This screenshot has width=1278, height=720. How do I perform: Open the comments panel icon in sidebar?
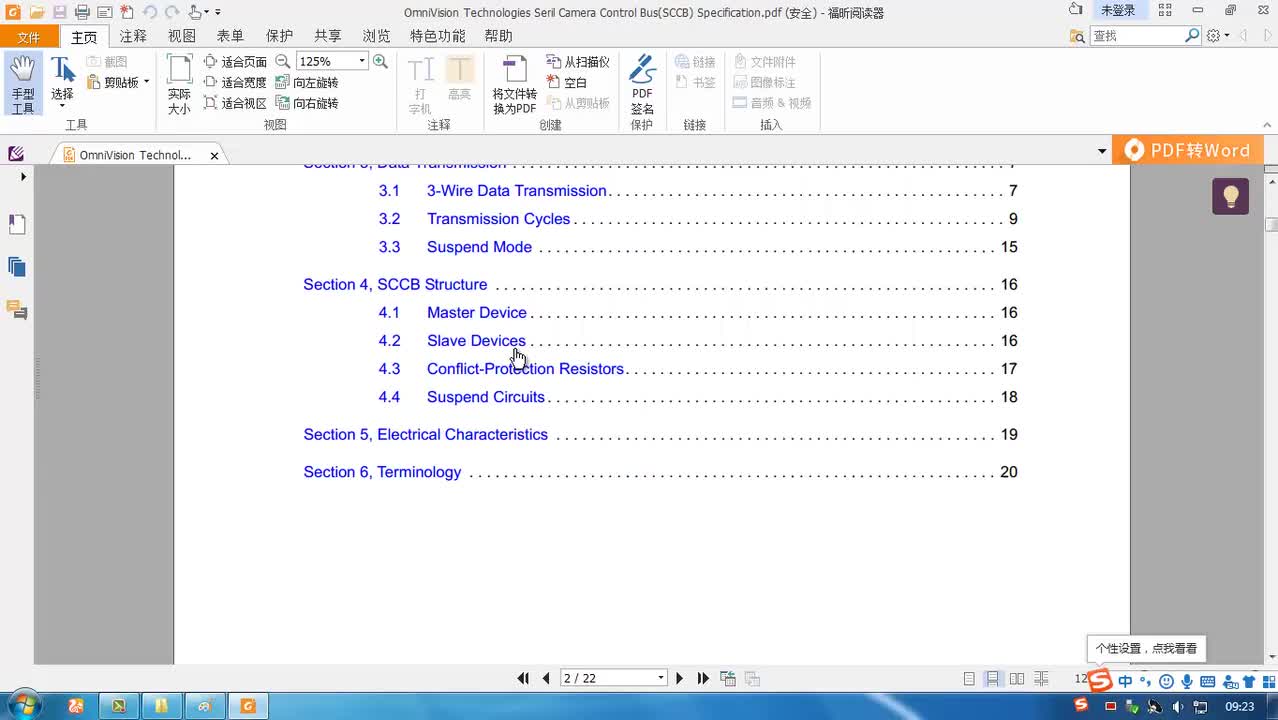(x=17, y=310)
